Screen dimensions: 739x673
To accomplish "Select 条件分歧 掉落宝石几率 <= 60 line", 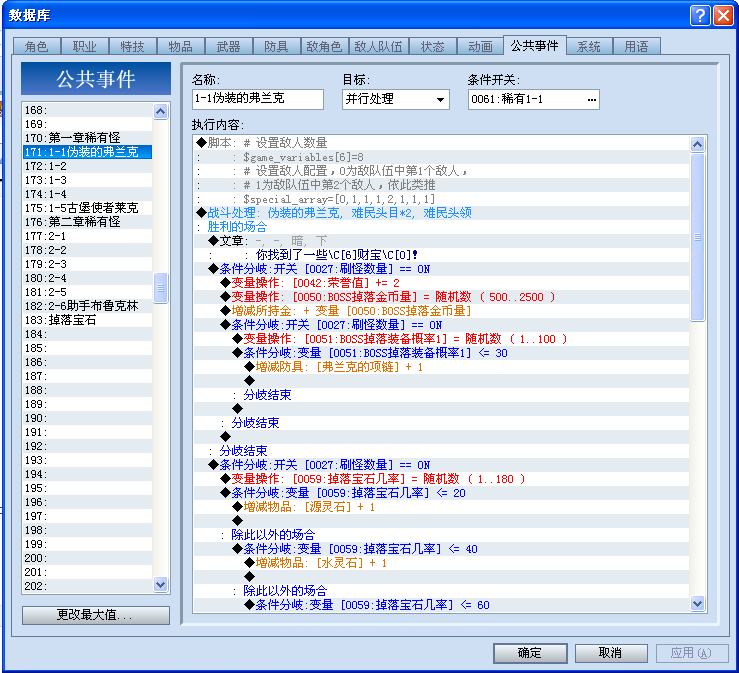I will pyautogui.click(x=442, y=605).
